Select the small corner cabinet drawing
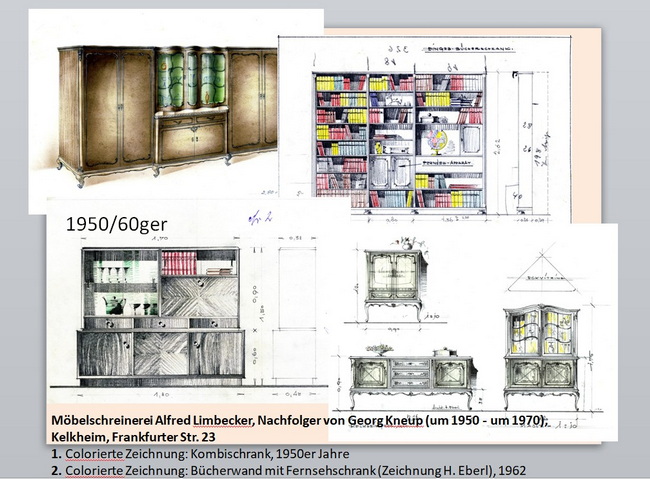This screenshot has width=650, height=479. click(x=395, y=281)
